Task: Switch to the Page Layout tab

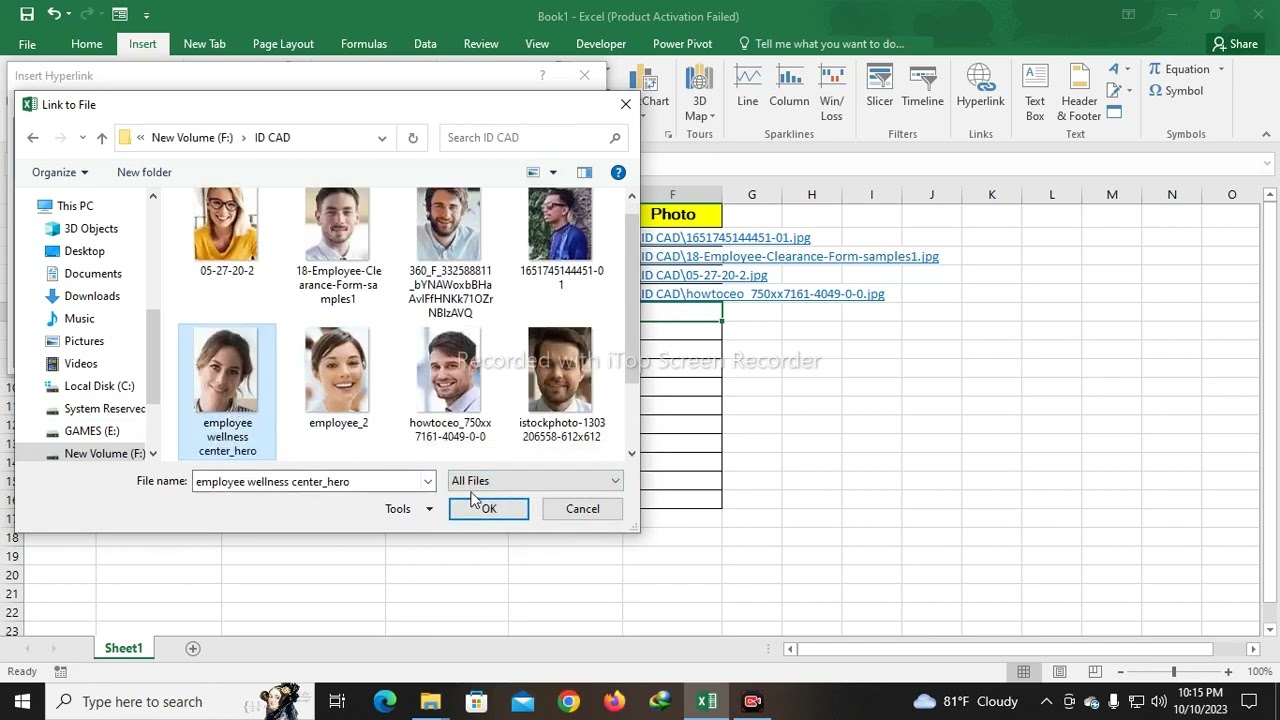Action: pos(283,43)
